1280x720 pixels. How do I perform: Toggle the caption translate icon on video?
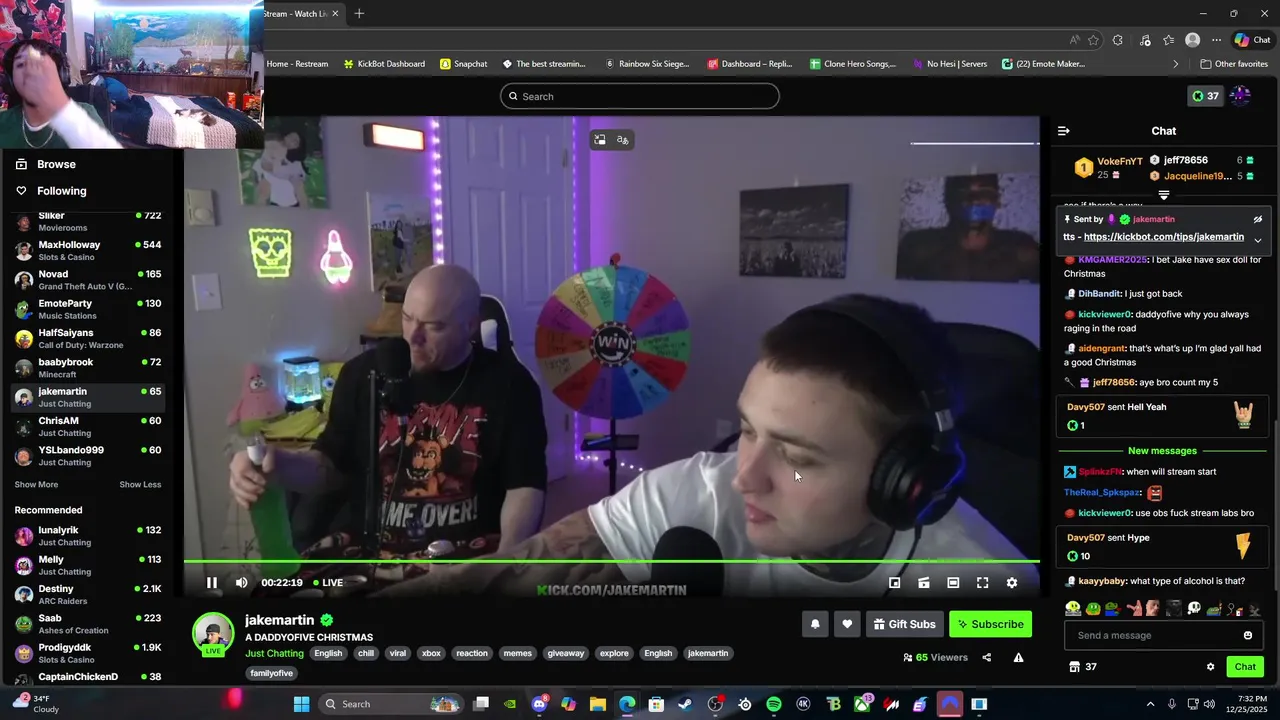coord(622,140)
